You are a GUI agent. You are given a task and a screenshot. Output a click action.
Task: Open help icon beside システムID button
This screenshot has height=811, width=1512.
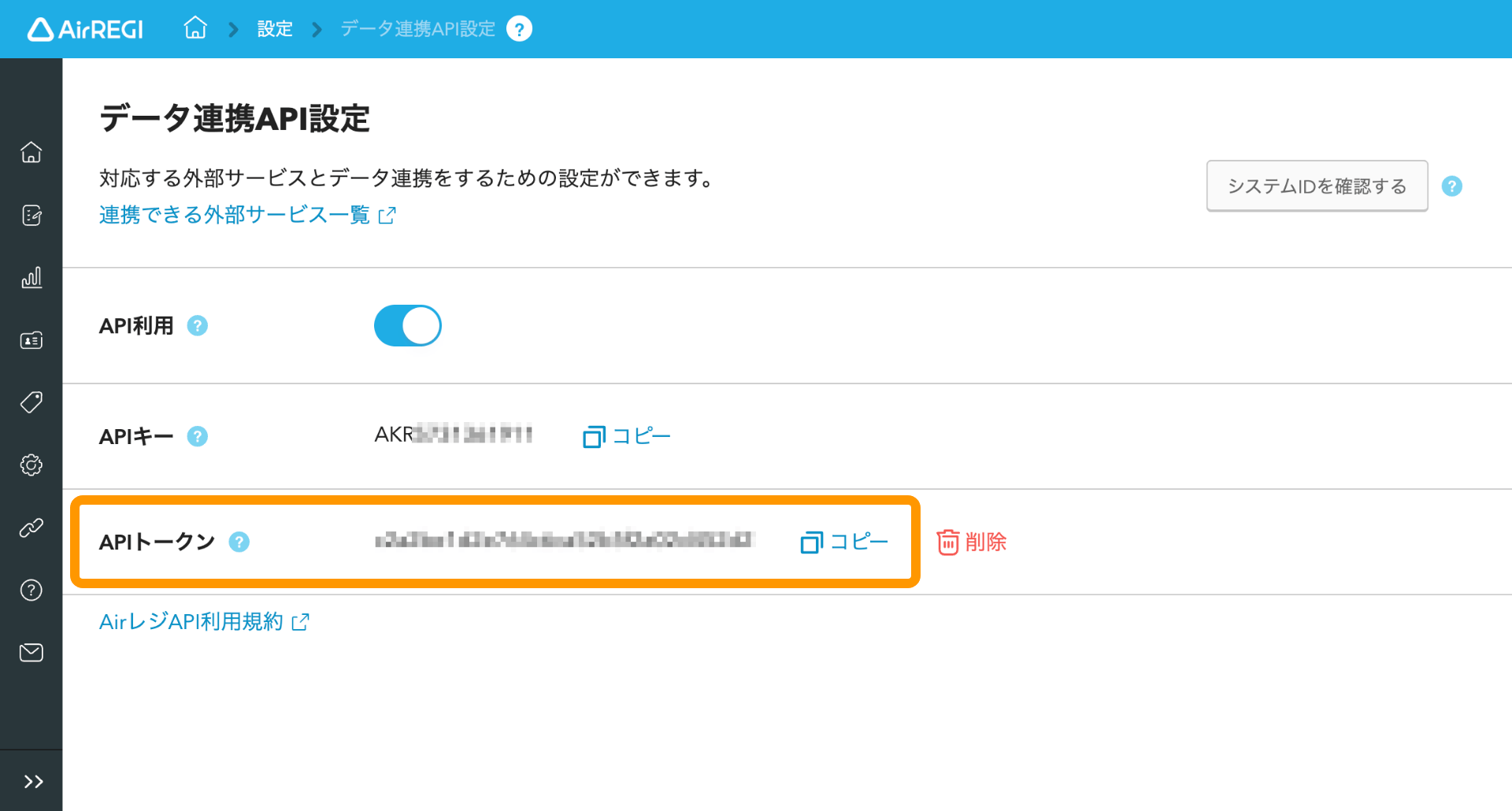(1451, 187)
